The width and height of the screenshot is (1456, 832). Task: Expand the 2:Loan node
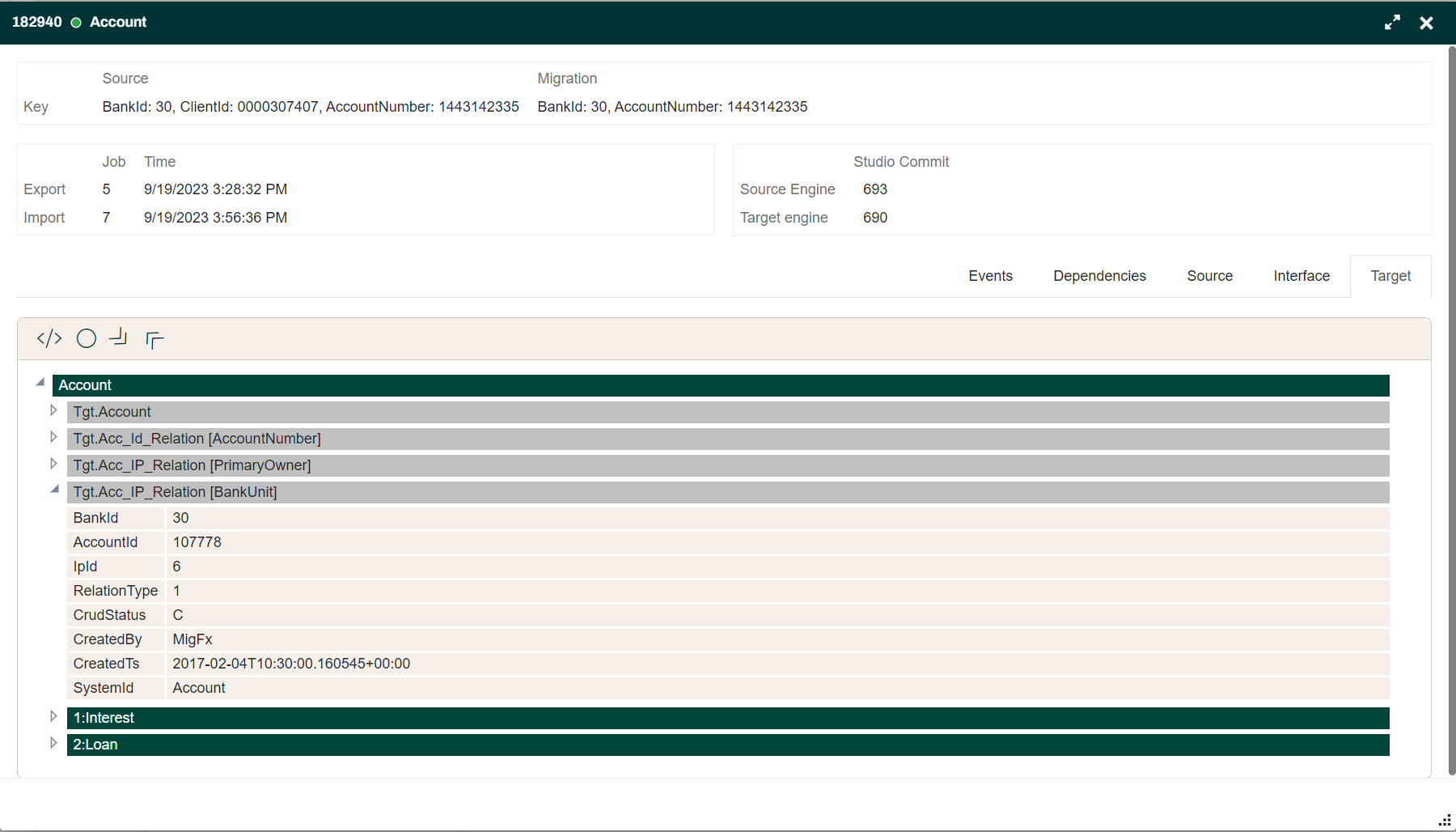[x=53, y=742]
